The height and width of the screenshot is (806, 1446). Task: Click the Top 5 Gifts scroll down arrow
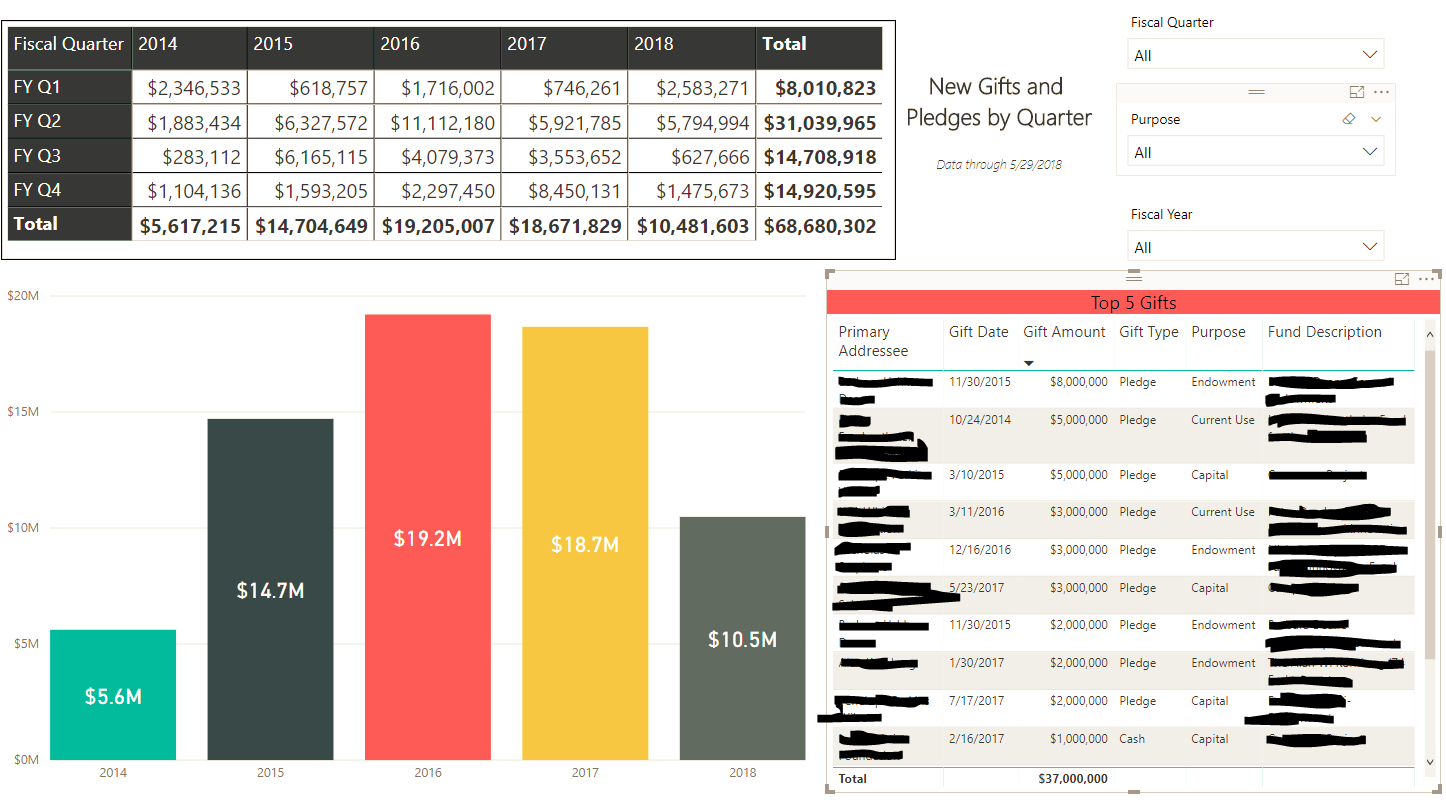1430,762
